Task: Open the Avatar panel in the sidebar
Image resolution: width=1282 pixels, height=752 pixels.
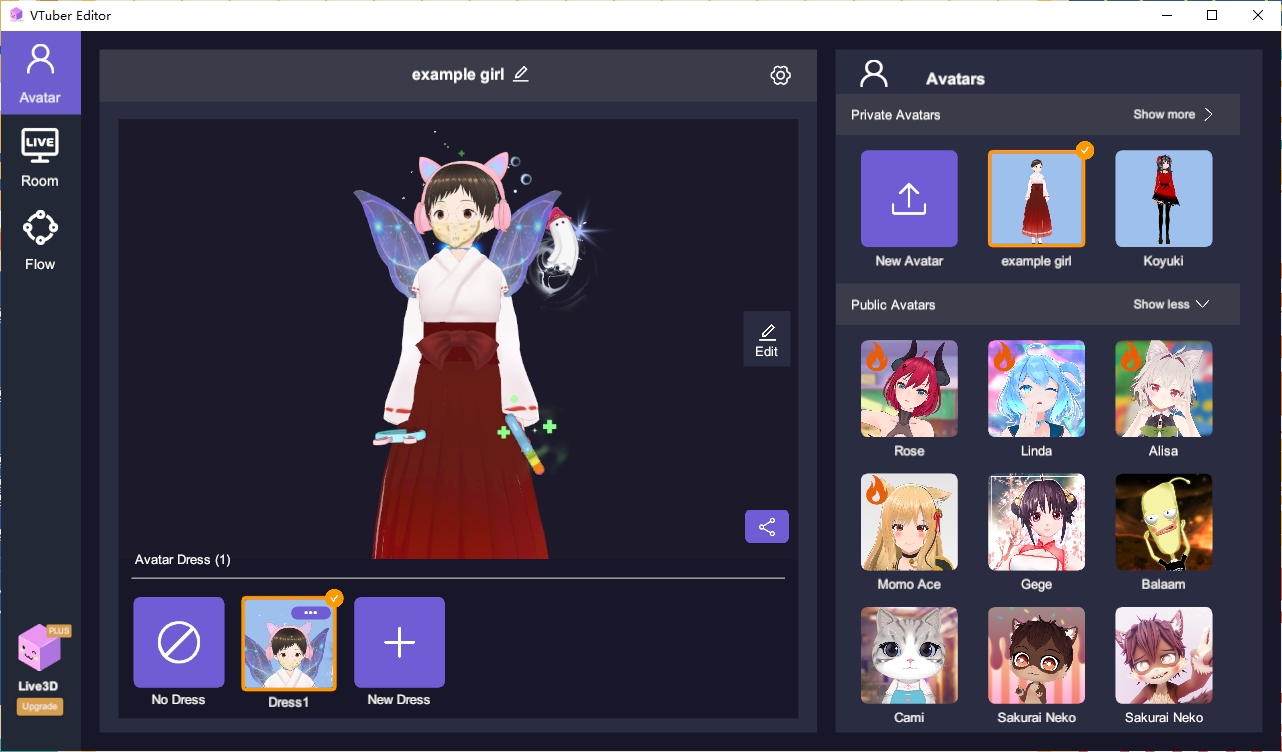Action: [x=40, y=73]
